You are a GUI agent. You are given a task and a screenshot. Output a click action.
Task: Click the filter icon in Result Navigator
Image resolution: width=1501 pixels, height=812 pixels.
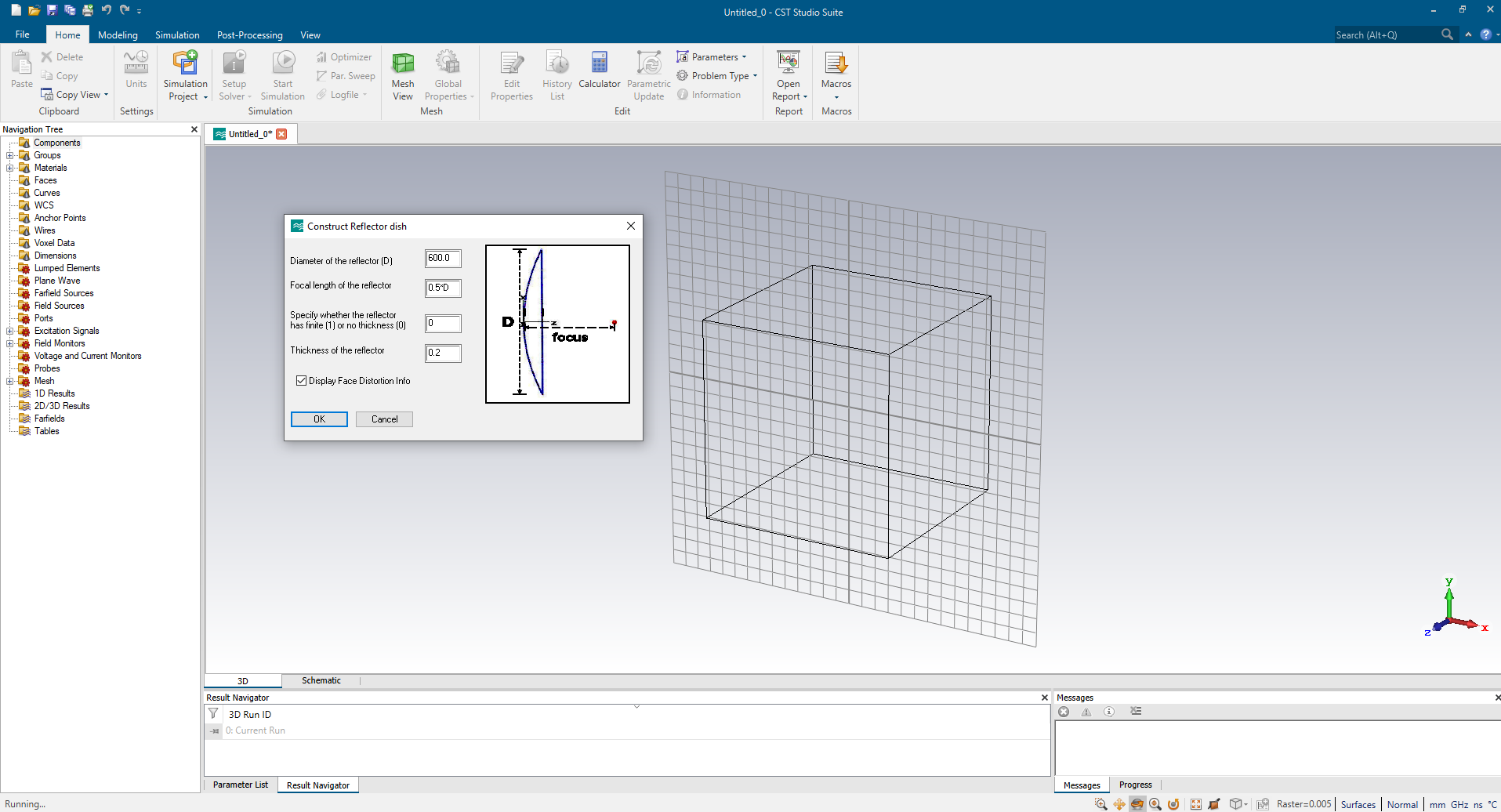pos(213,714)
